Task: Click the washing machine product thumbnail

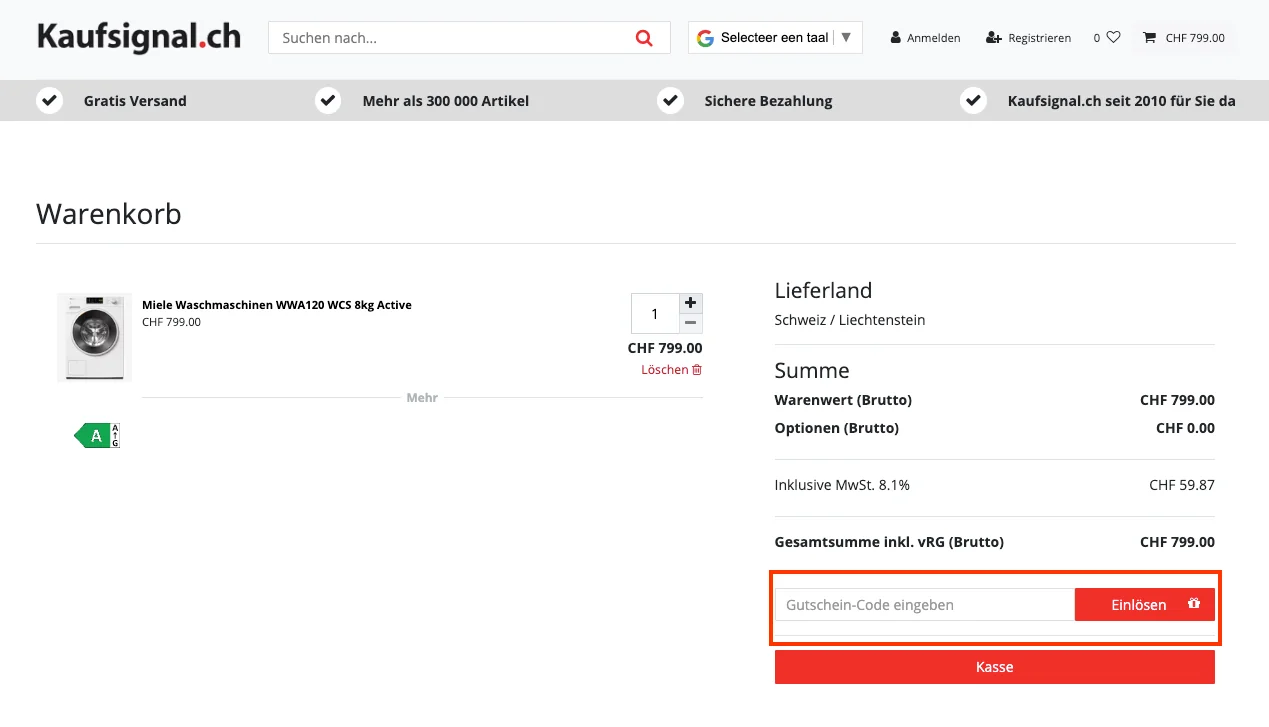Action: pos(93,336)
